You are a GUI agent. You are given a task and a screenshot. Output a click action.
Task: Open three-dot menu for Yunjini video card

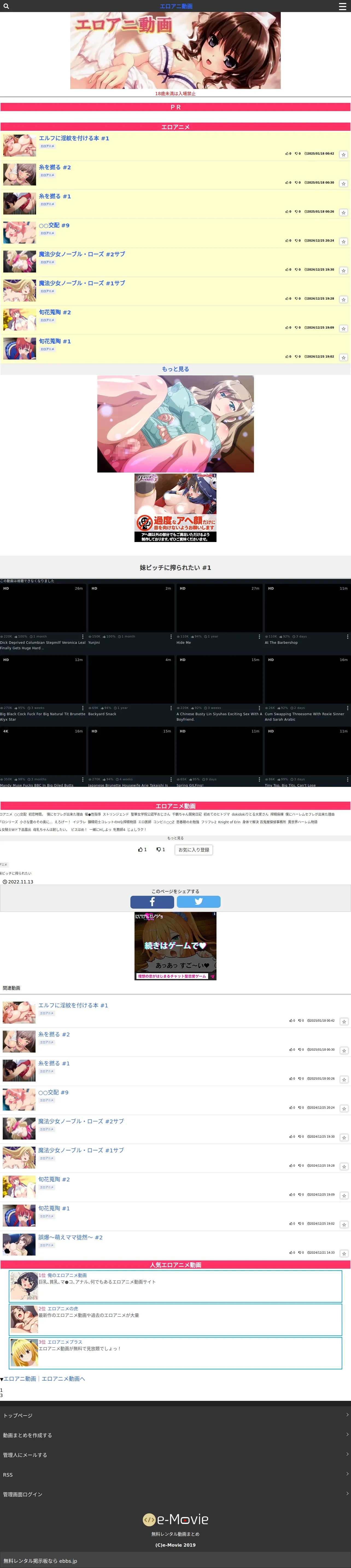tap(171, 637)
